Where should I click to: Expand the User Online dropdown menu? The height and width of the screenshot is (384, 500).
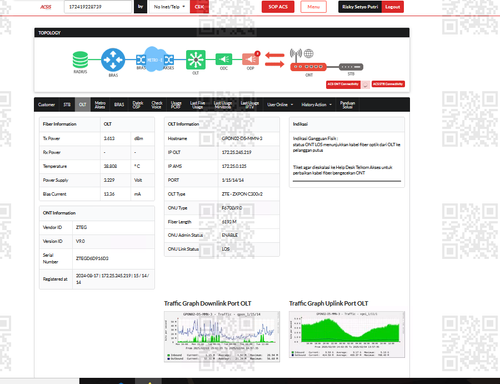click(x=280, y=105)
